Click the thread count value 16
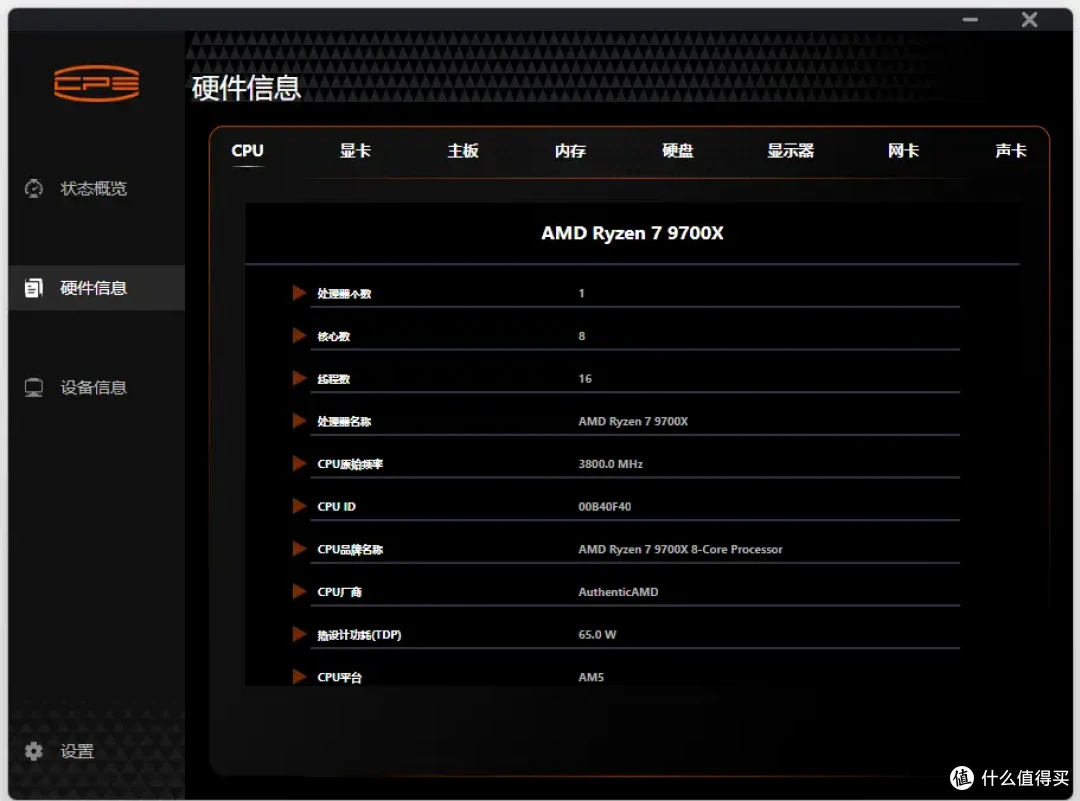The image size is (1080, 801). pyautogui.click(x=585, y=378)
